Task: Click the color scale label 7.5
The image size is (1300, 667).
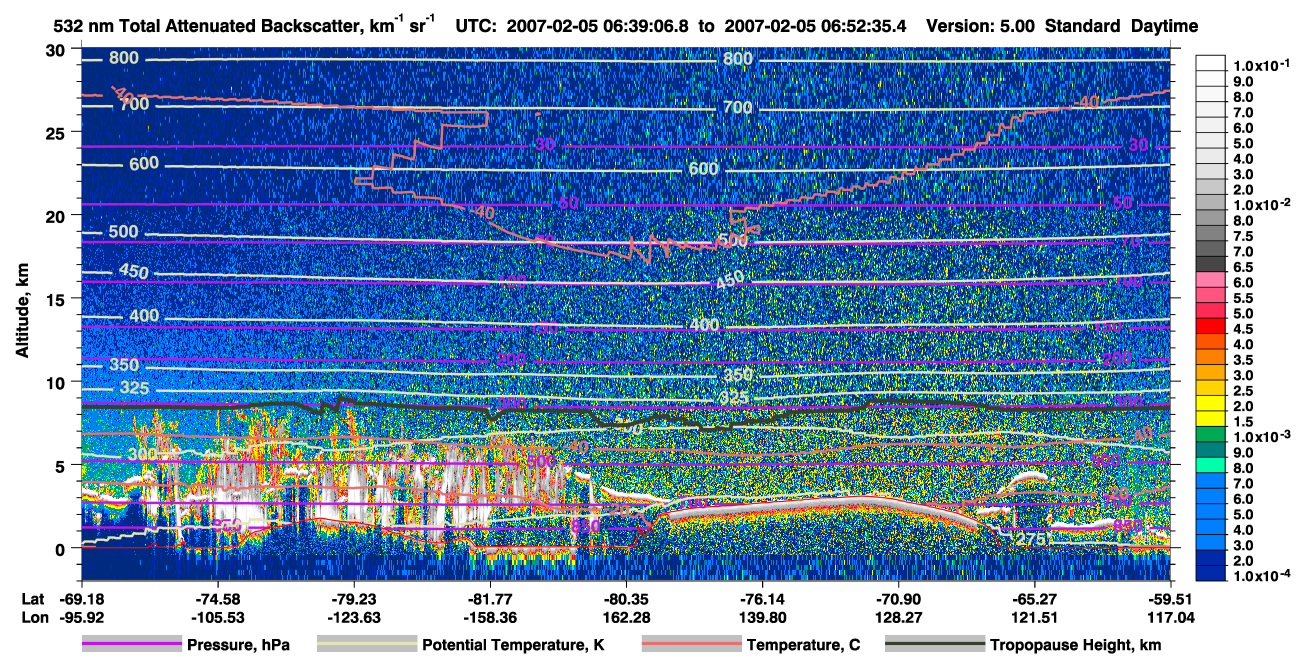Action: 1243,236
